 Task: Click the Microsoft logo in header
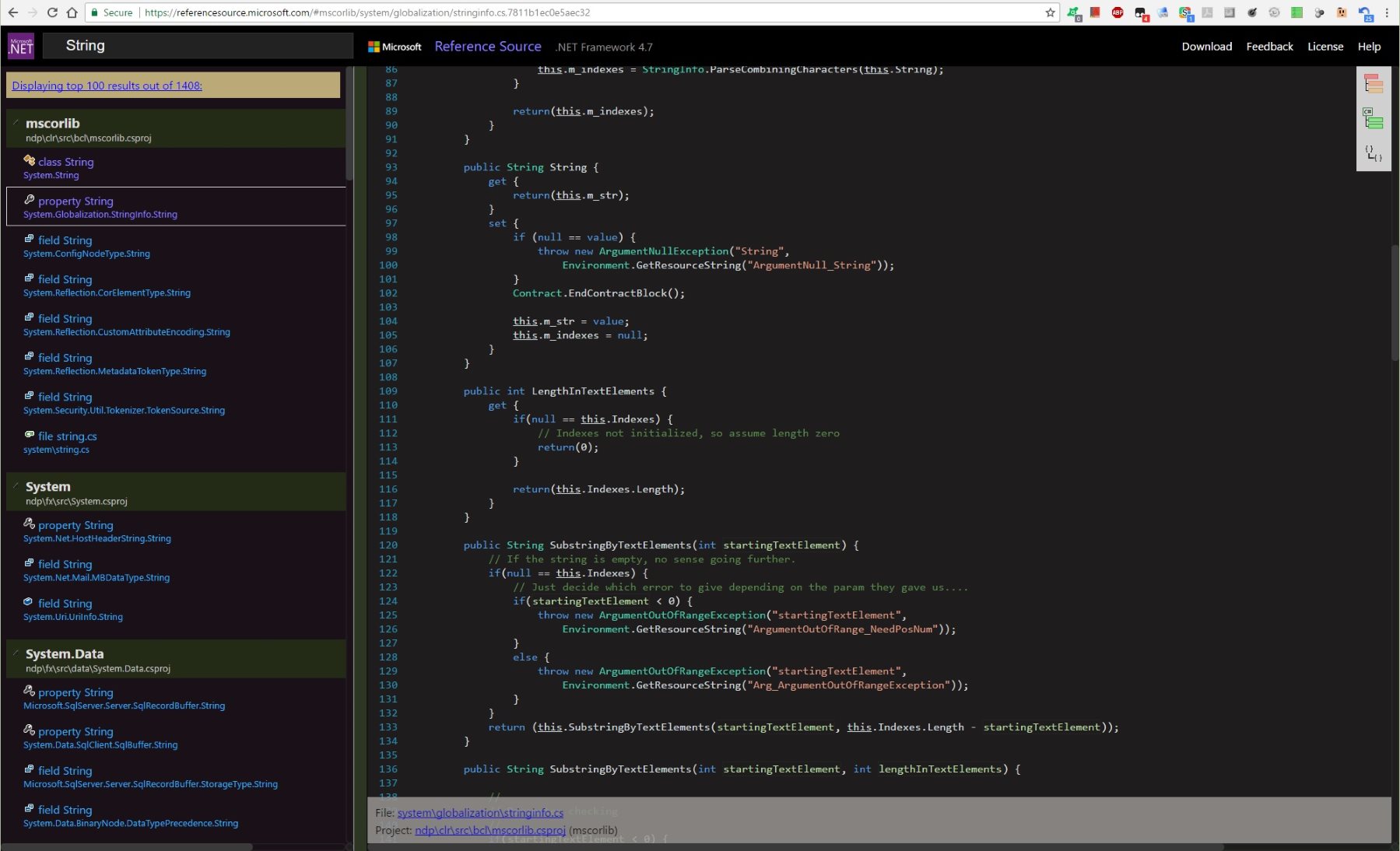coord(395,47)
